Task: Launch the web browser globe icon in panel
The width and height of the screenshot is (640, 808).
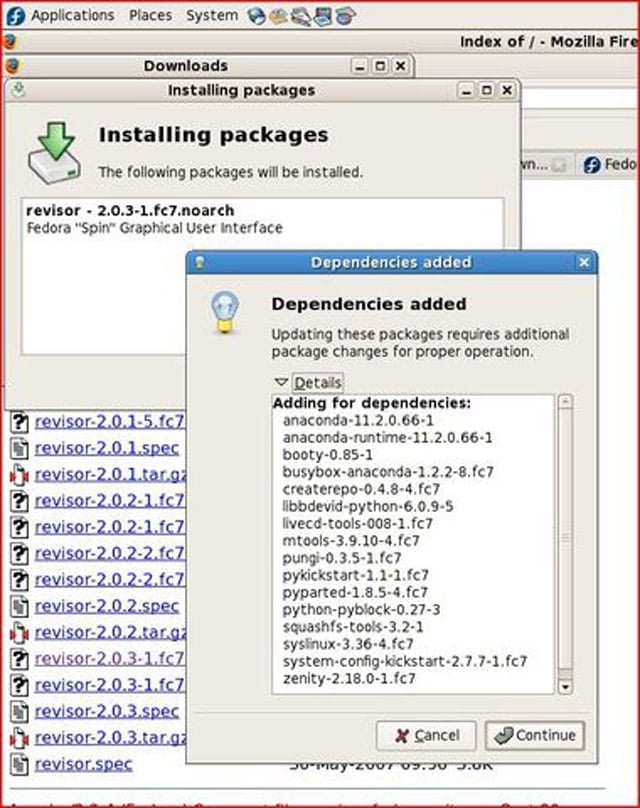Action: coord(256,16)
